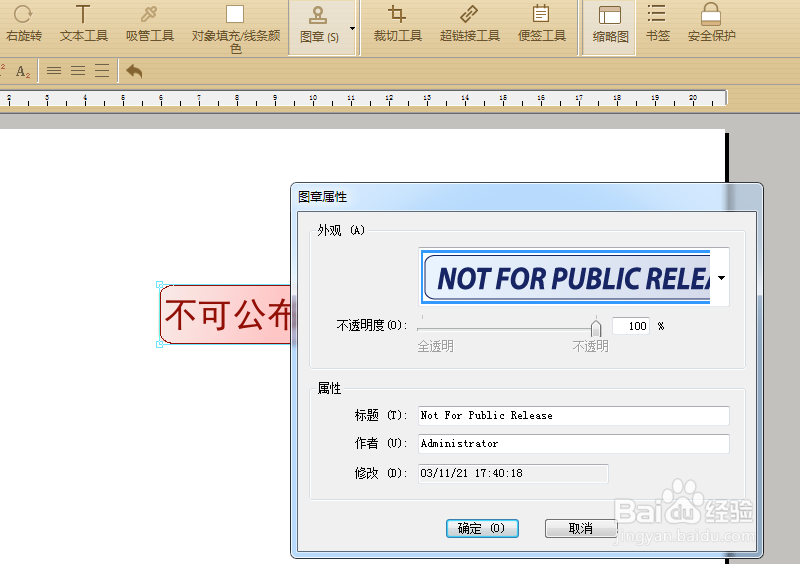Select the red 不可公布 stamp on page

click(225, 314)
